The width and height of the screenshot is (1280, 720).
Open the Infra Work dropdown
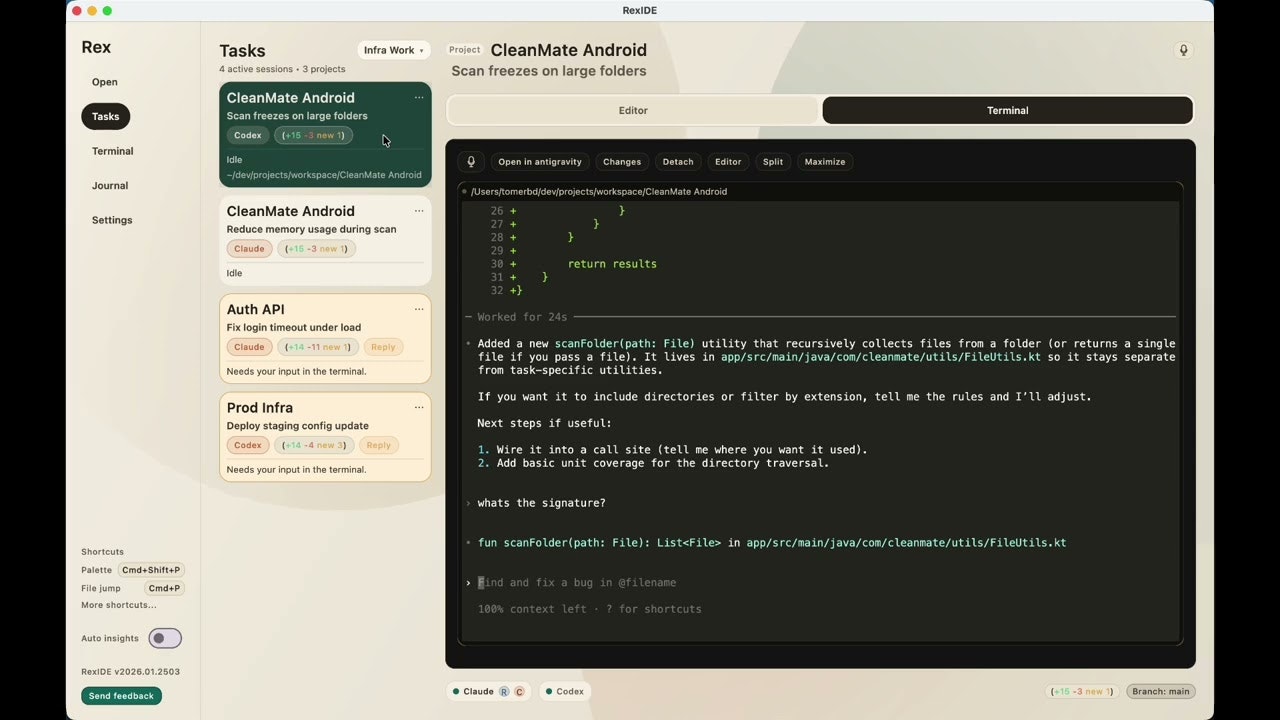tap(393, 50)
